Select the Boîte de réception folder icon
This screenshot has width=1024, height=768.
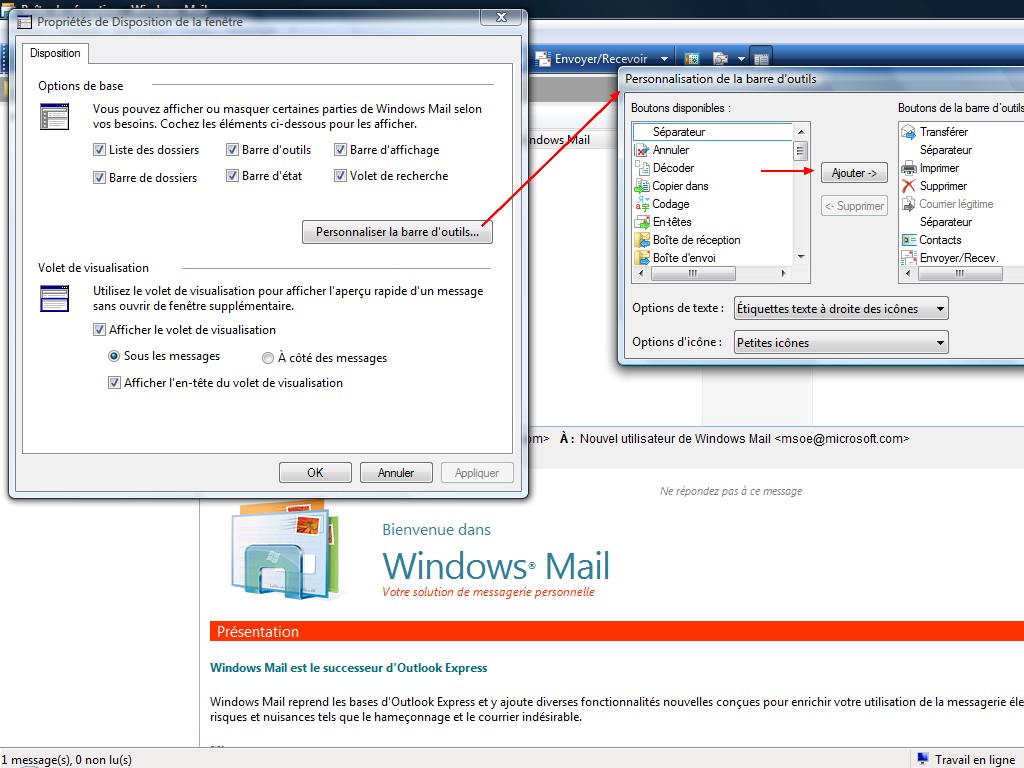(642, 240)
